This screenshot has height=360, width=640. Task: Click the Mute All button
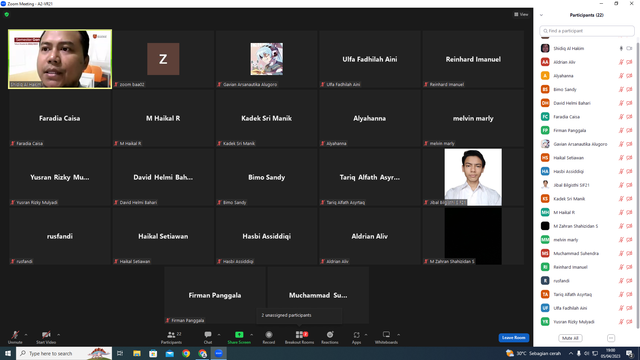[x=570, y=338]
